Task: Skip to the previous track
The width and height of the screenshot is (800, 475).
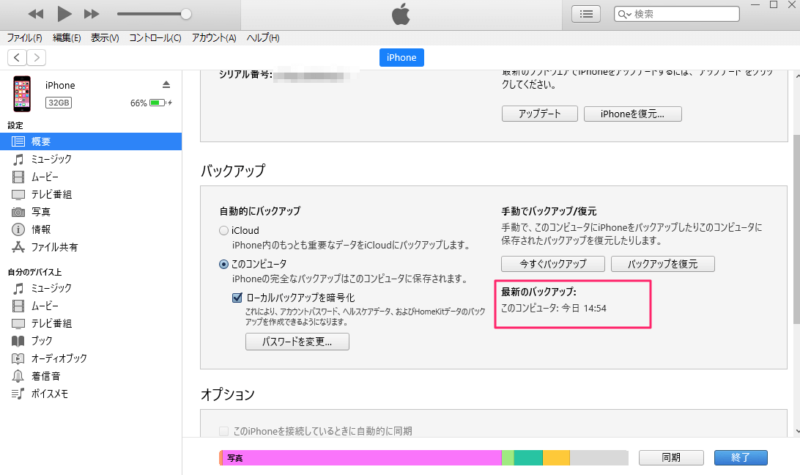Action: [x=36, y=14]
